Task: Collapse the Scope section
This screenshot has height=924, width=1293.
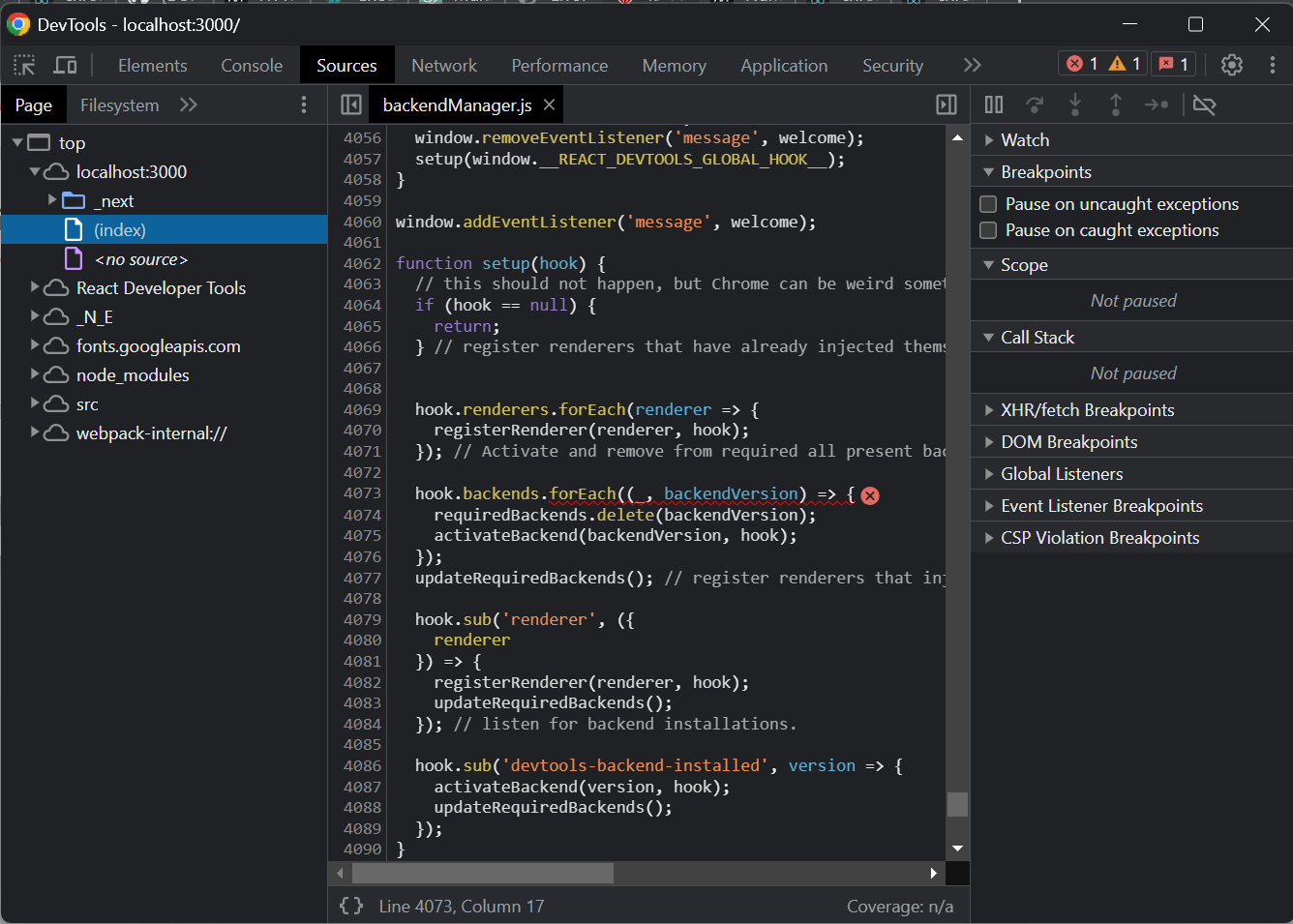Action: tap(989, 264)
